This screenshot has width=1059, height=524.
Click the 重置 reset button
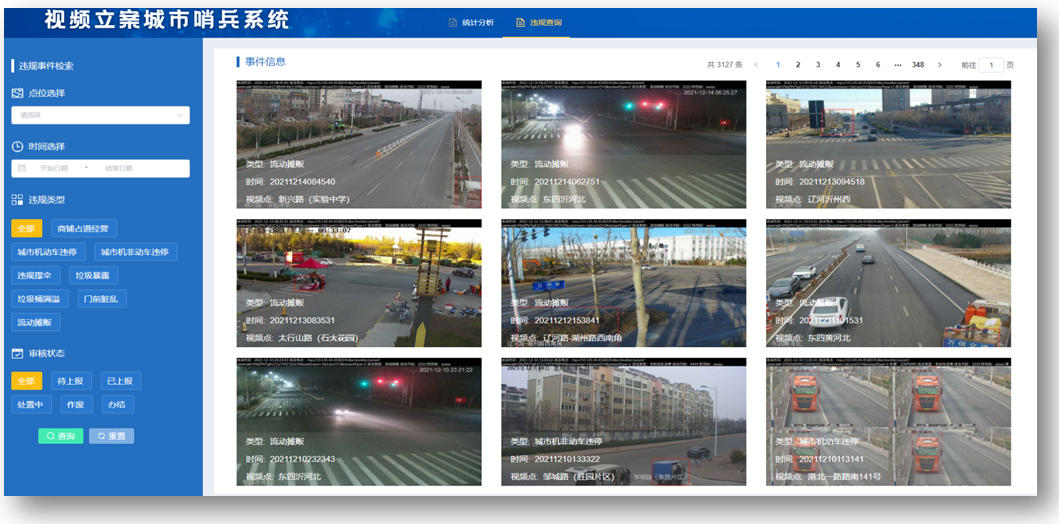point(111,436)
